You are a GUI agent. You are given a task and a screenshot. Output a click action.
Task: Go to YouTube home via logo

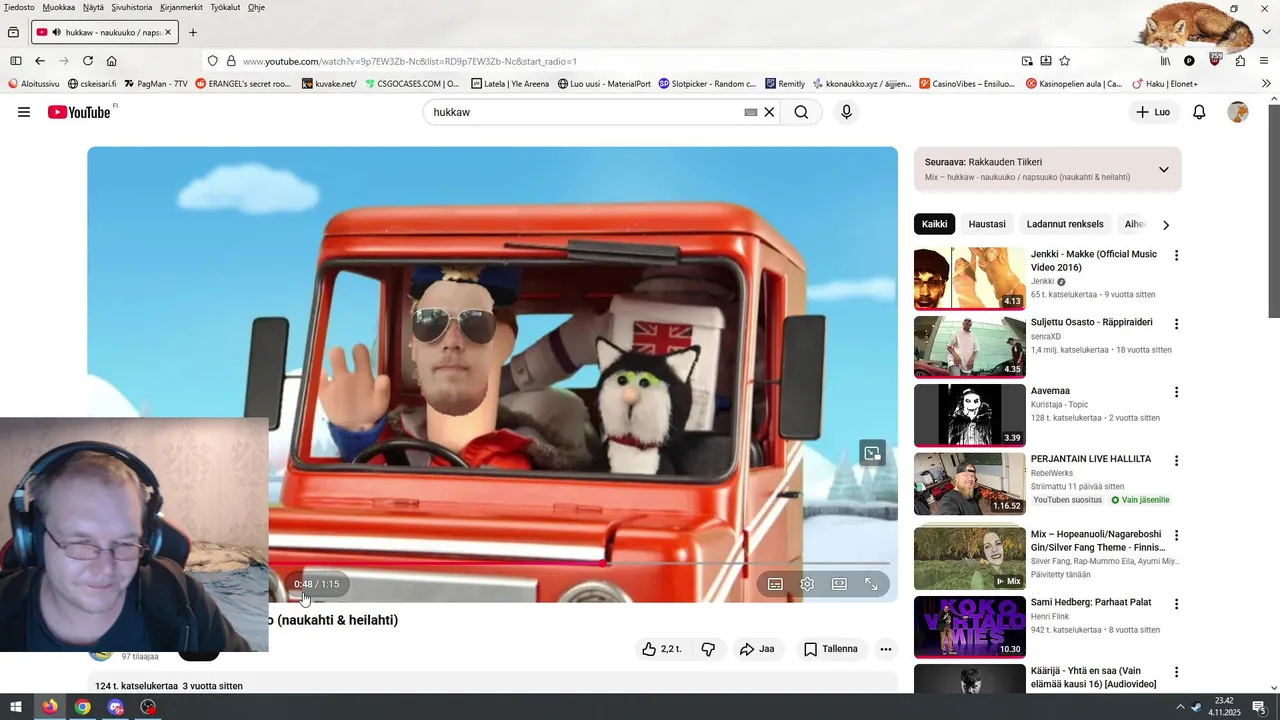pyautogui.click(x=80, y=112)
